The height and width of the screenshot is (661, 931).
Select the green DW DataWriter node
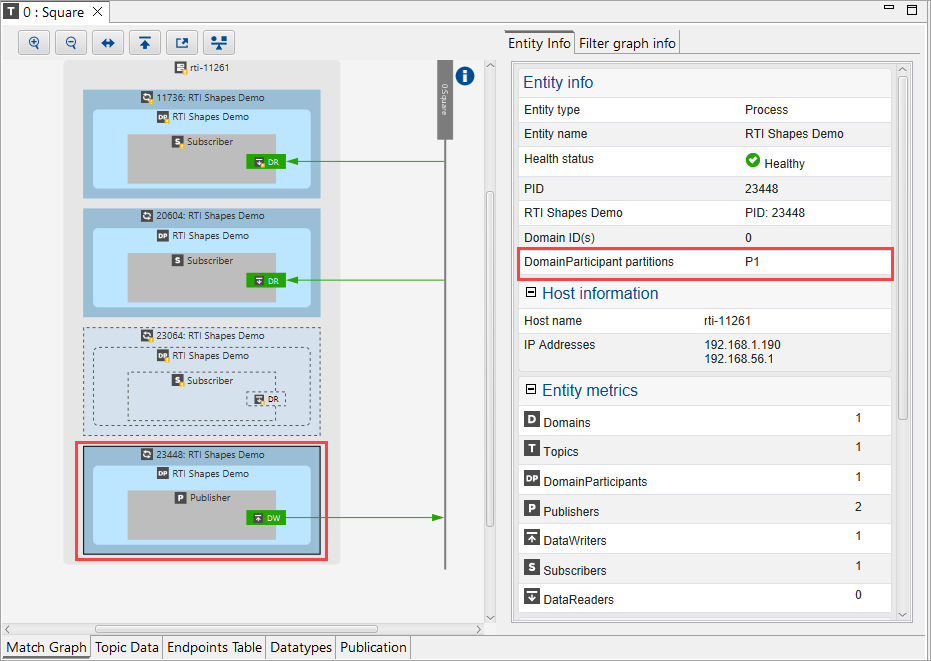(x=266, y=518)
